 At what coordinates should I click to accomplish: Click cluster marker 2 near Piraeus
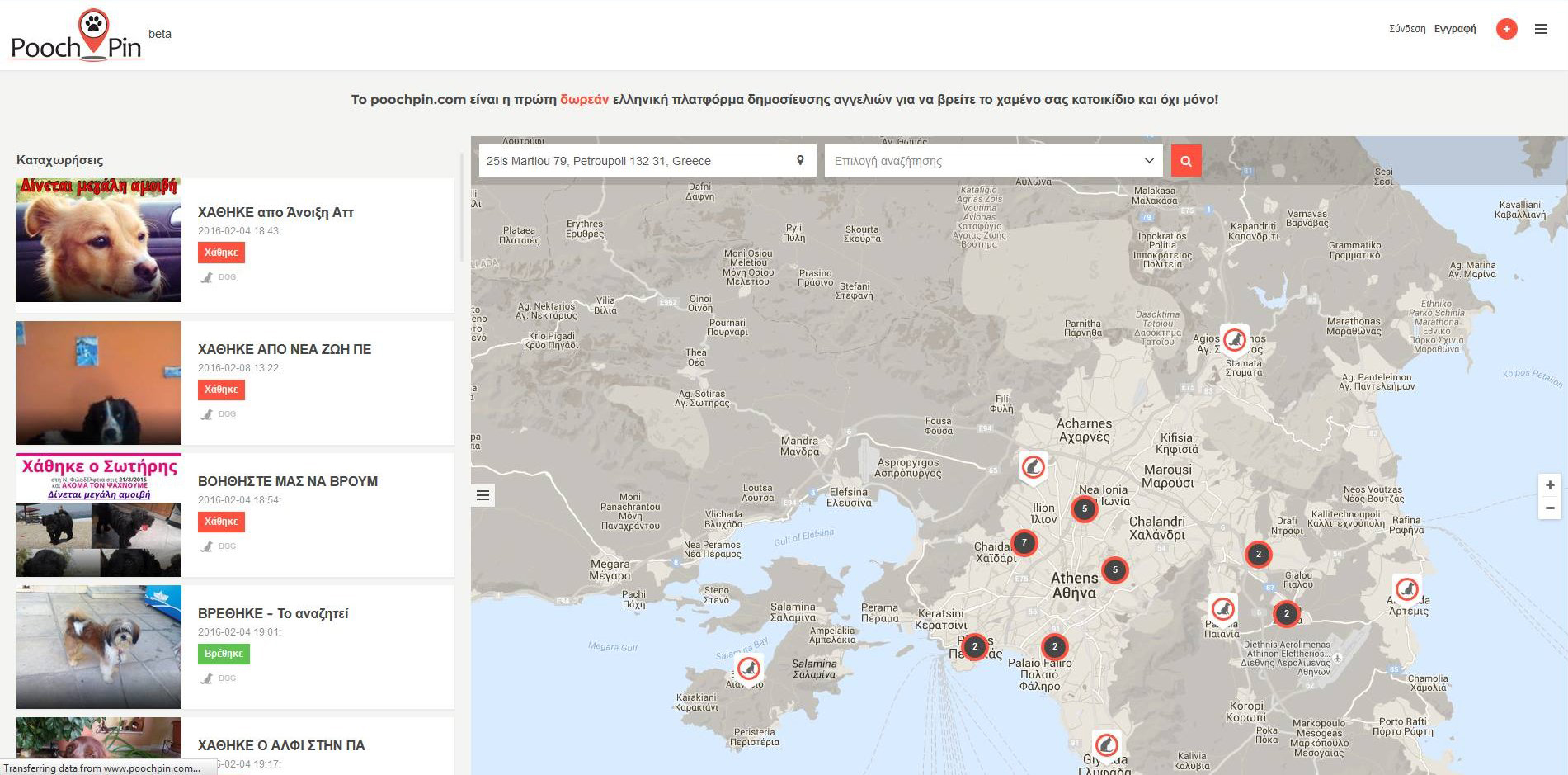[975, 646]
